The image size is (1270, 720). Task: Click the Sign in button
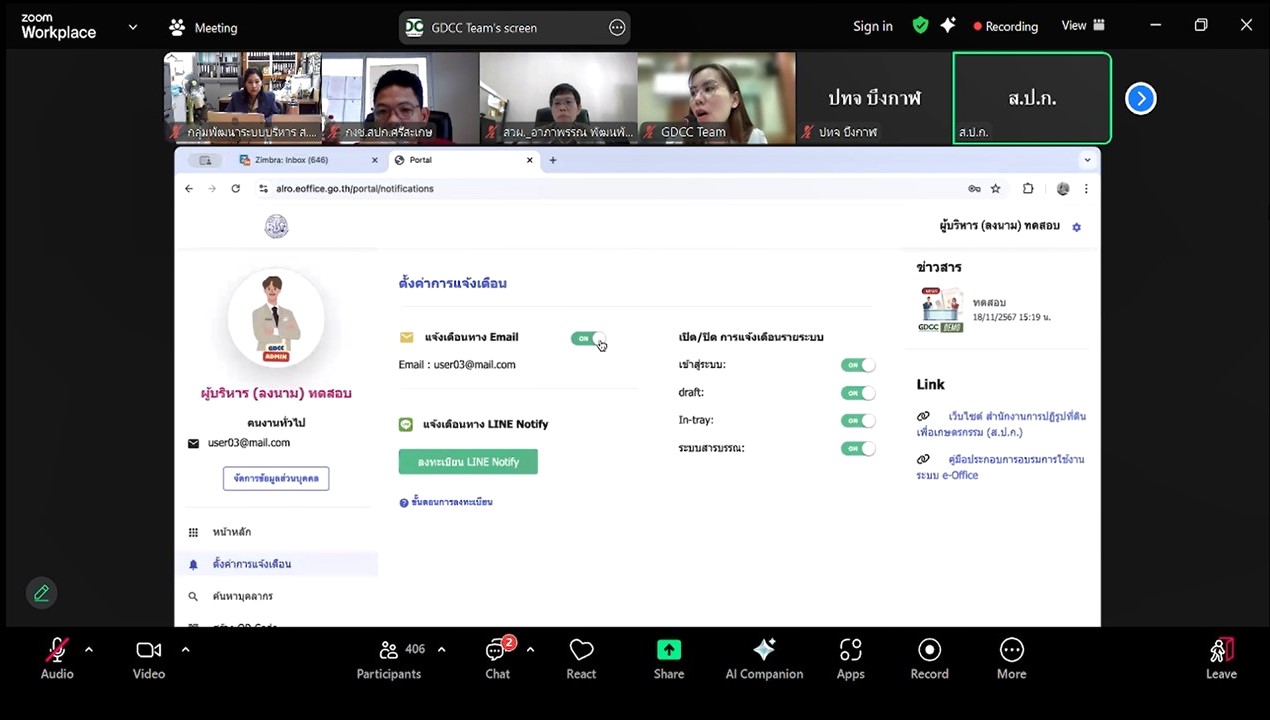873,26
